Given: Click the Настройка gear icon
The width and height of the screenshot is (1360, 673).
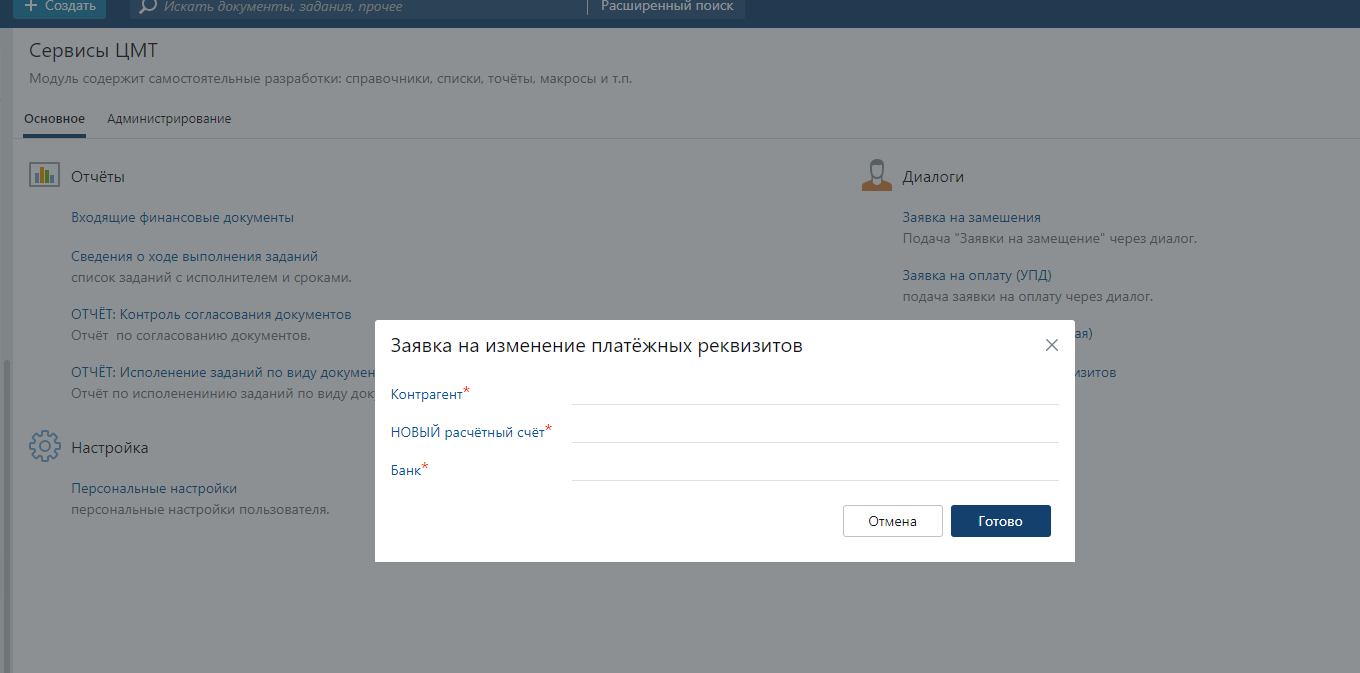Looking at the screenshot, I should (44, 447).
